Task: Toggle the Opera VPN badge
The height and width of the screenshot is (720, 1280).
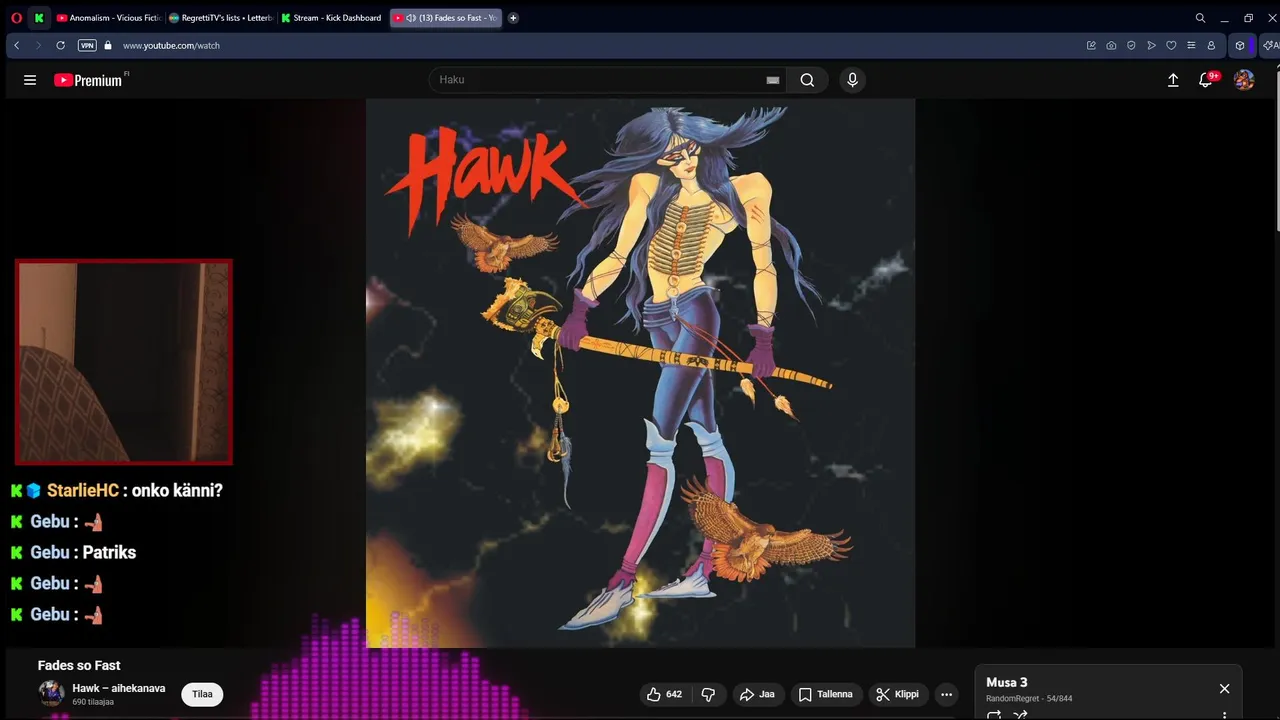Action: click(87, 45)
